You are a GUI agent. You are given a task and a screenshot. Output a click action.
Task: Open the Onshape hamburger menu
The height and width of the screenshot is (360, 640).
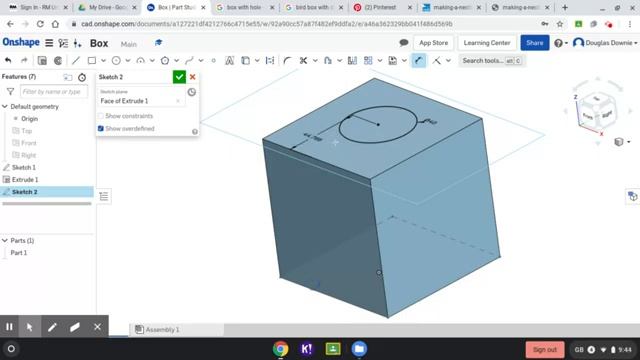coord(49,43)
